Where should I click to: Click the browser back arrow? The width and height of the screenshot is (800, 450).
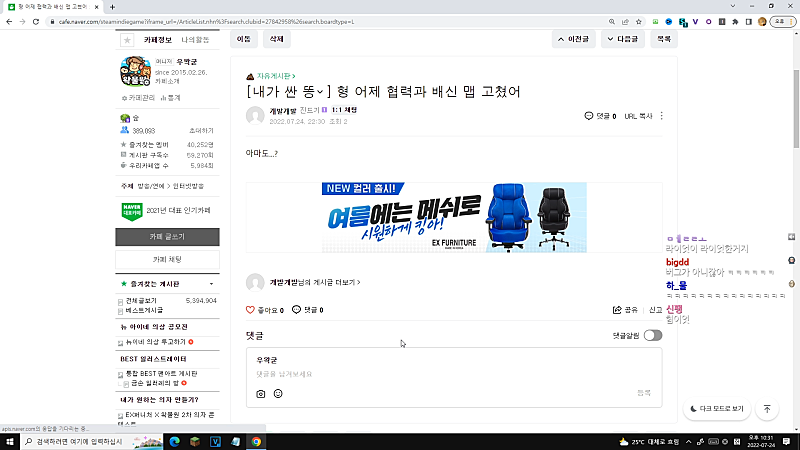tap(9, 22)
